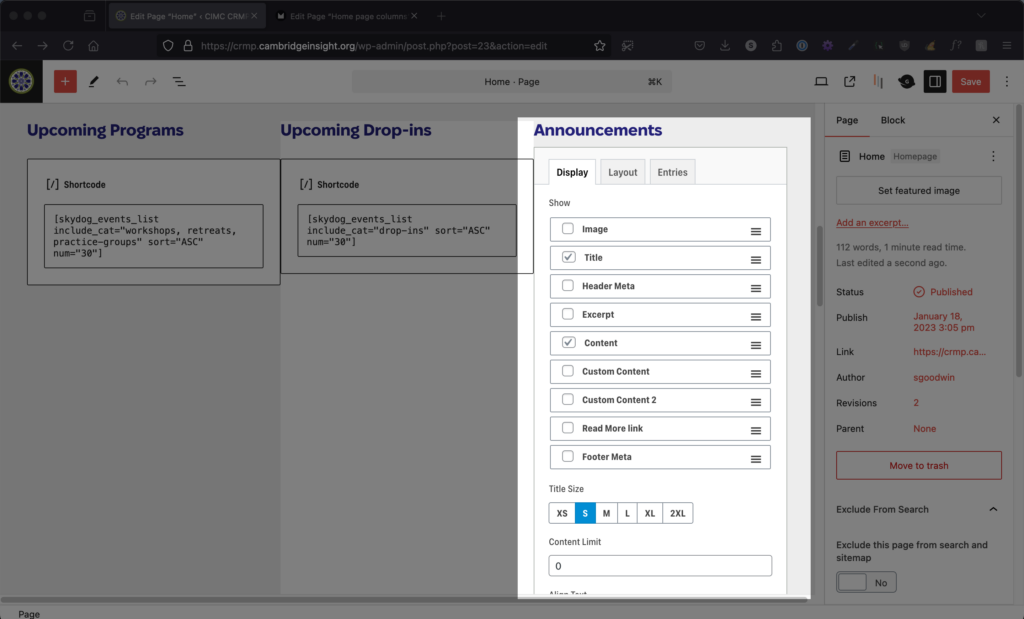Viewport: 1024px width, 619px height.
Task: Toggle the Settings sidebar panel icon
Action: tap(934, 82)
